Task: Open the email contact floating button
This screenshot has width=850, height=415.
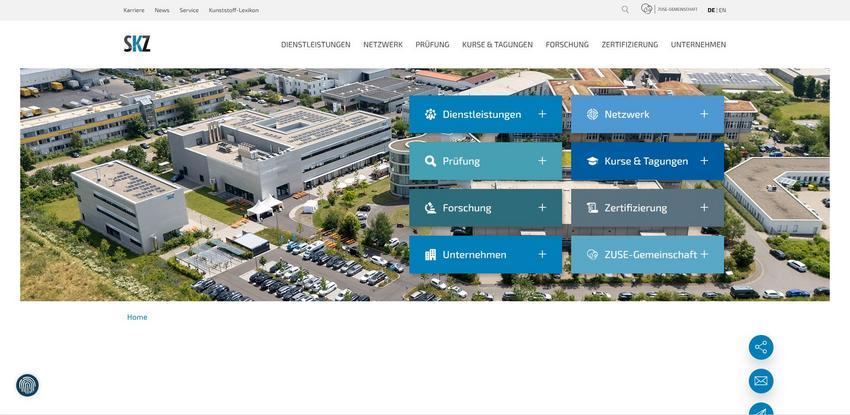Action: point(761,381)
